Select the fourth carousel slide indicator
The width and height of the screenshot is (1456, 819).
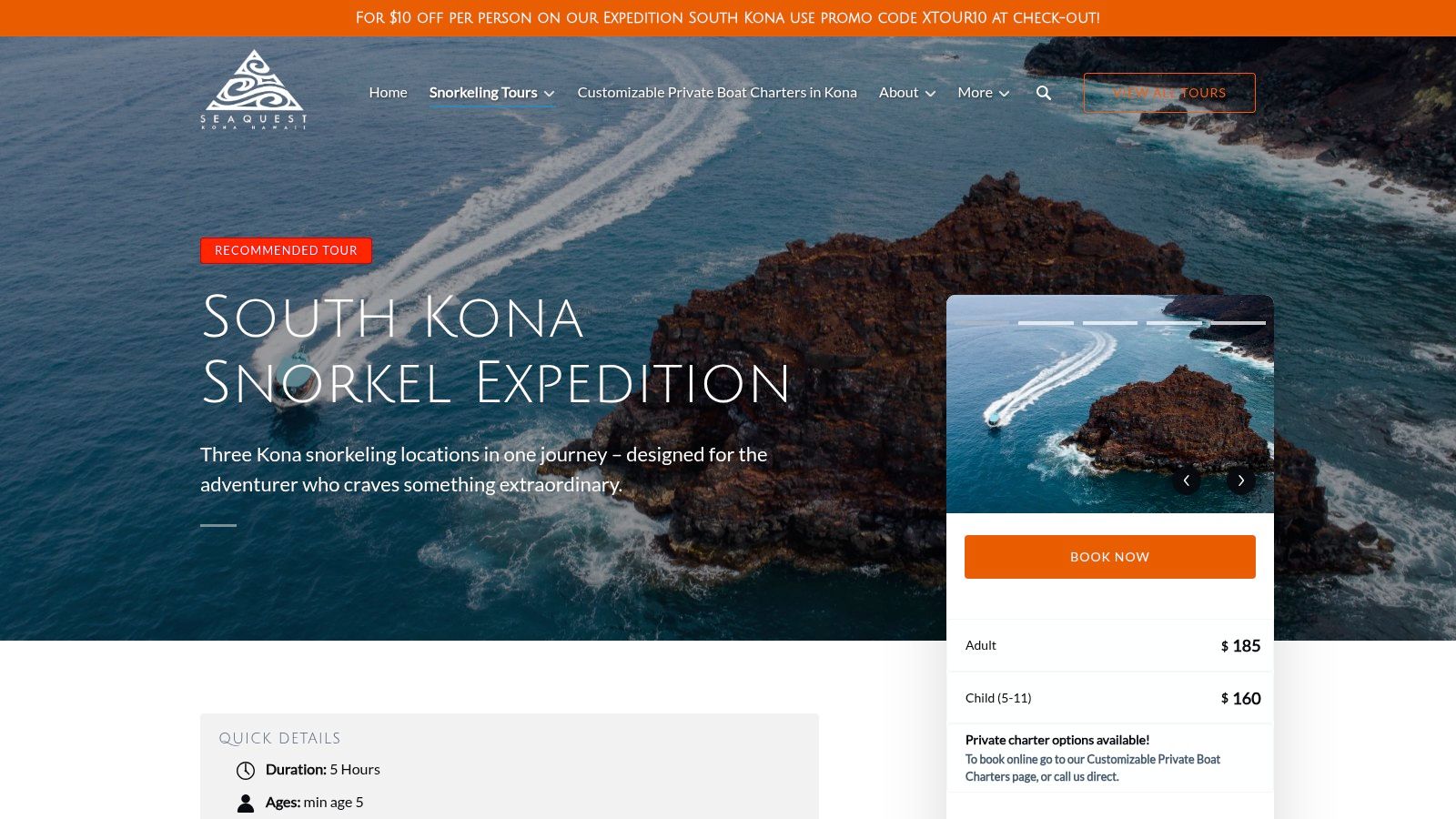pos(1238,323)
